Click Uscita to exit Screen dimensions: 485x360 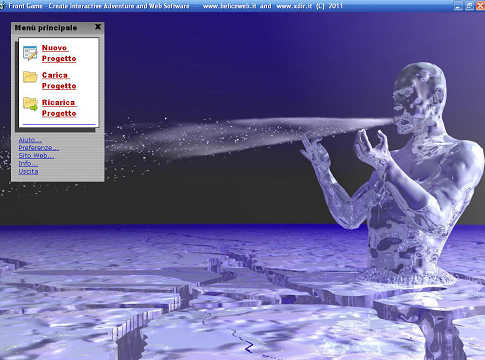tap(28, 171)
